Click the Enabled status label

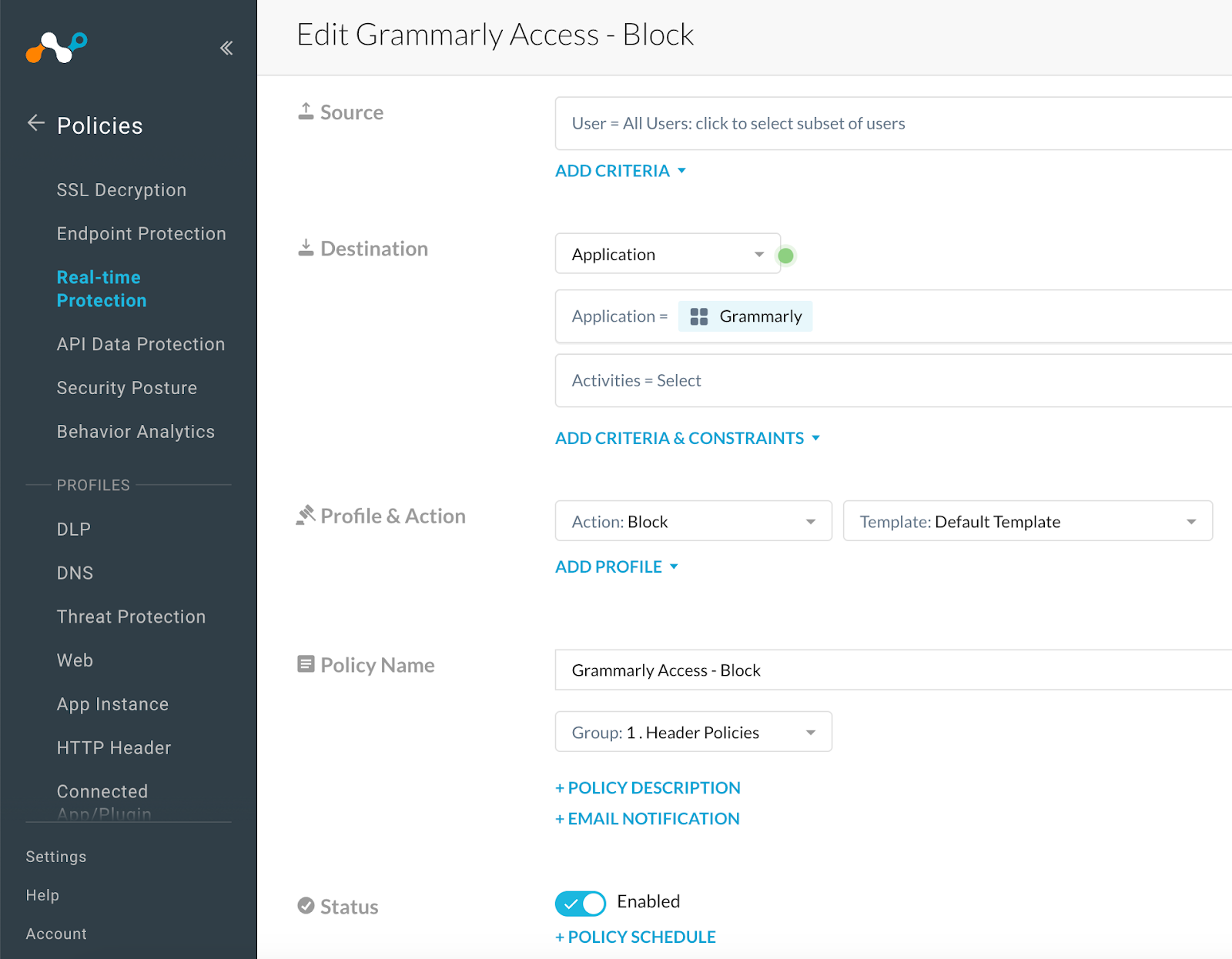point(648,901)
